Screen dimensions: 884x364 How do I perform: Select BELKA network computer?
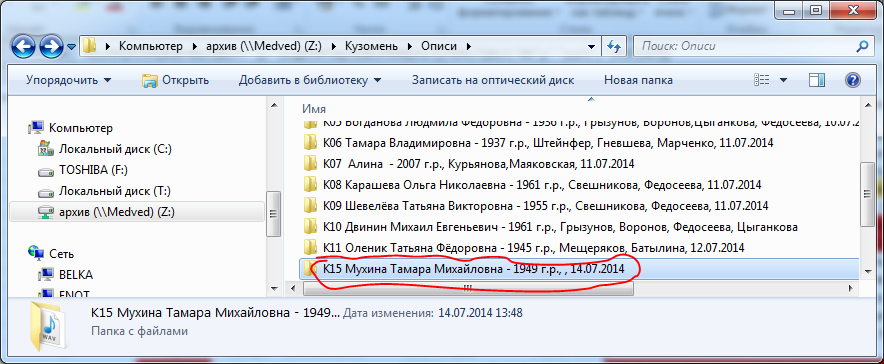(x=76, y=274)
